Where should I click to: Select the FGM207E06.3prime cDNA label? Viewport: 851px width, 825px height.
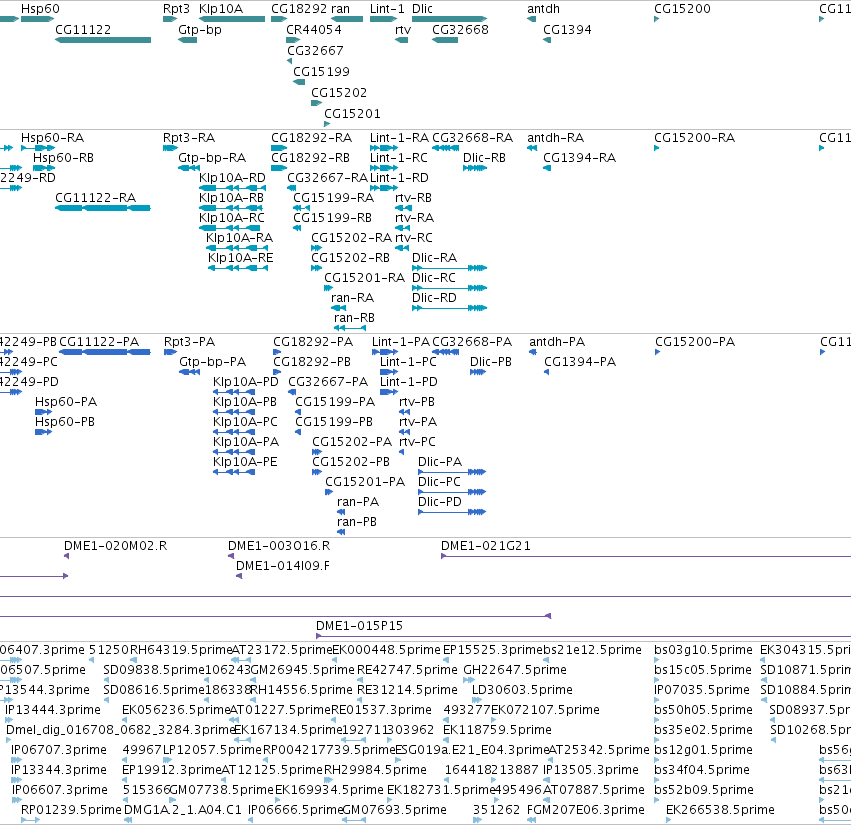coord(586,809)
